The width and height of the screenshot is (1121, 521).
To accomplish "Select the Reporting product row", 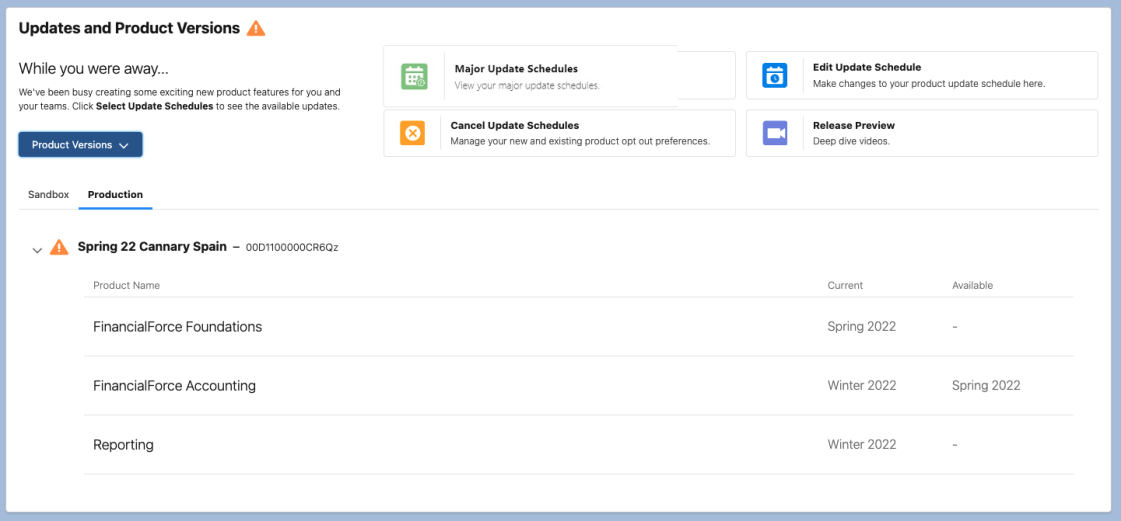I will coord(123,445).
